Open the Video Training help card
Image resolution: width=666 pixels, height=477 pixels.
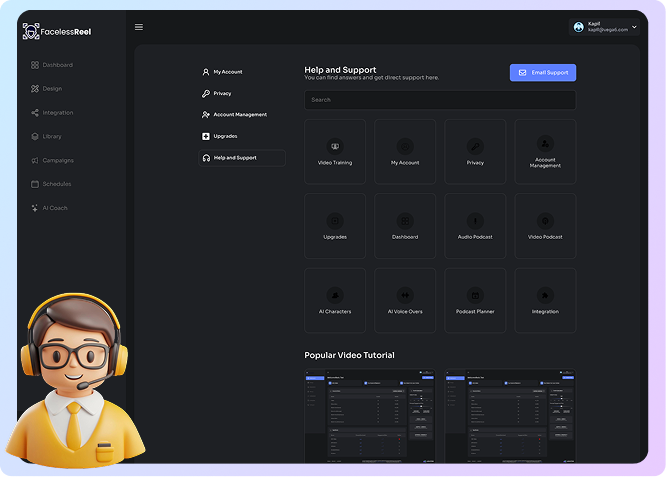(x=335, y=151)
